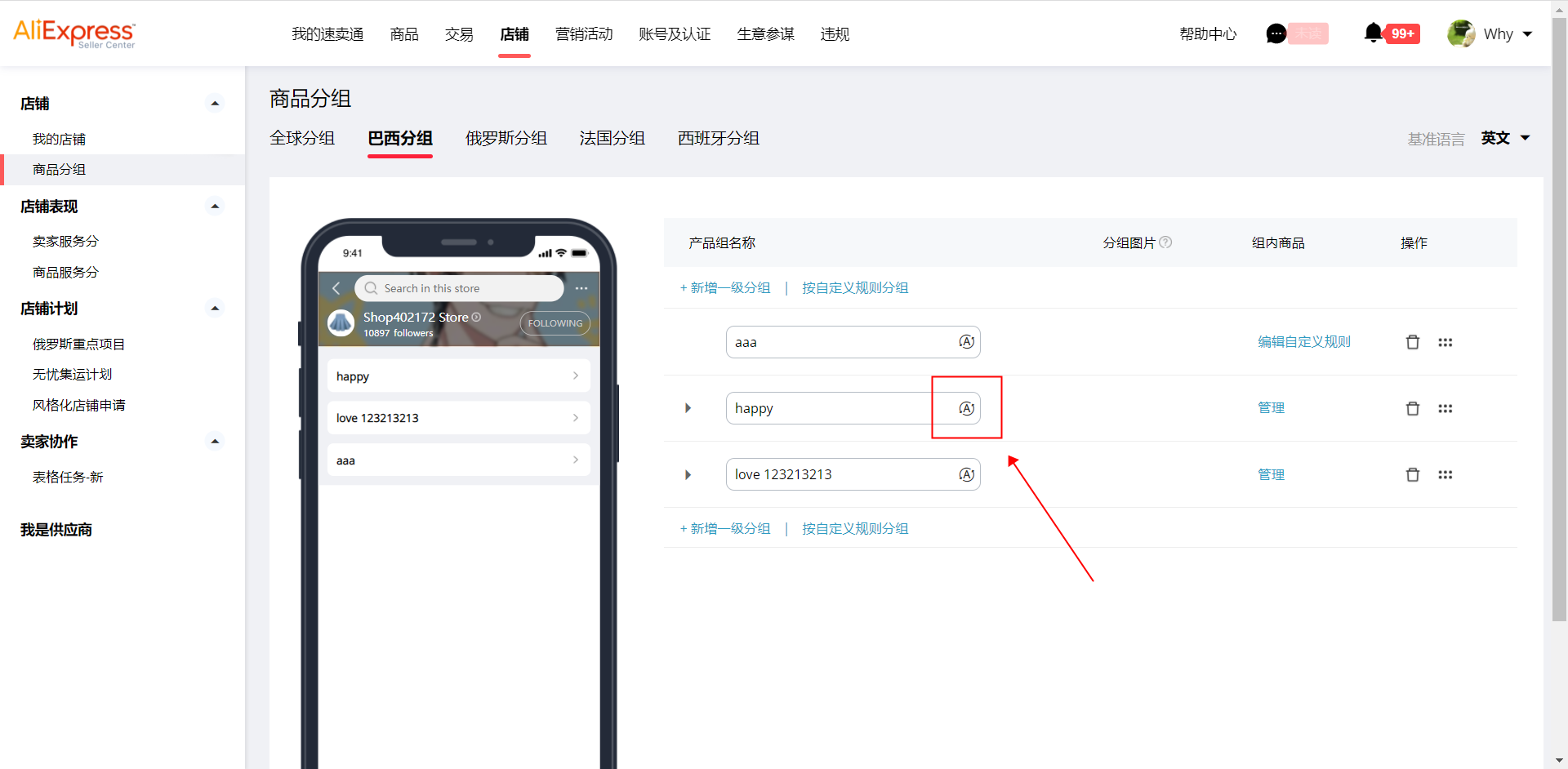Viewport: 1568px width, 769px height.
Task: Open 交易 in top navigation
Action: click(x=459, y=34)
